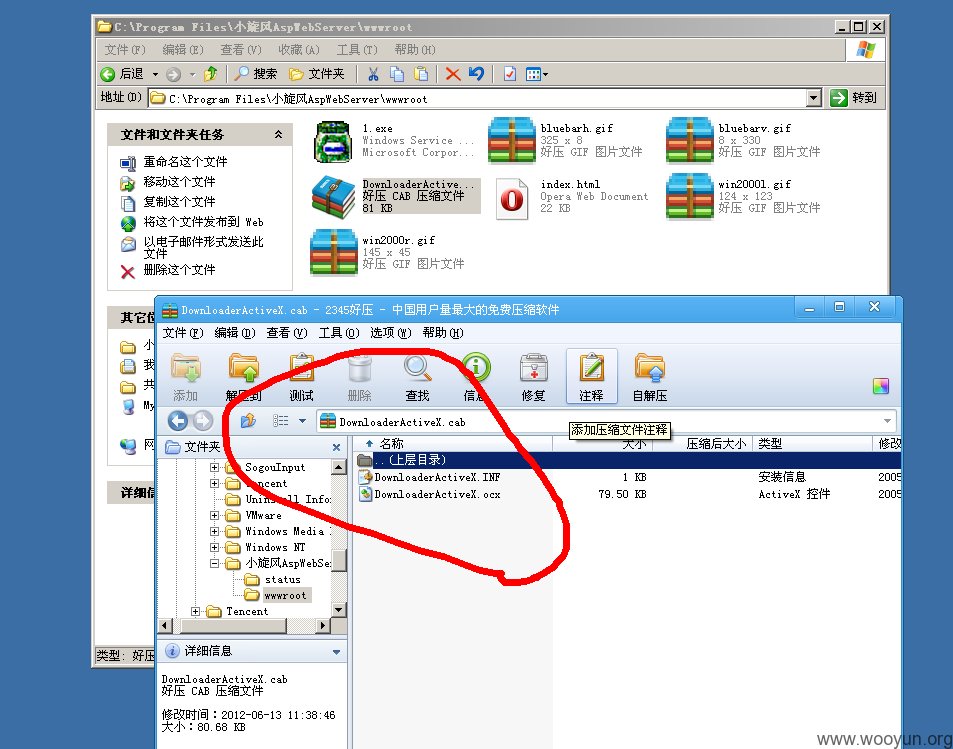953x749 pixels.
Task: Open the Back history dropdown arrow in Explorer
Action: pyautogui.click(x=155, y=75)
